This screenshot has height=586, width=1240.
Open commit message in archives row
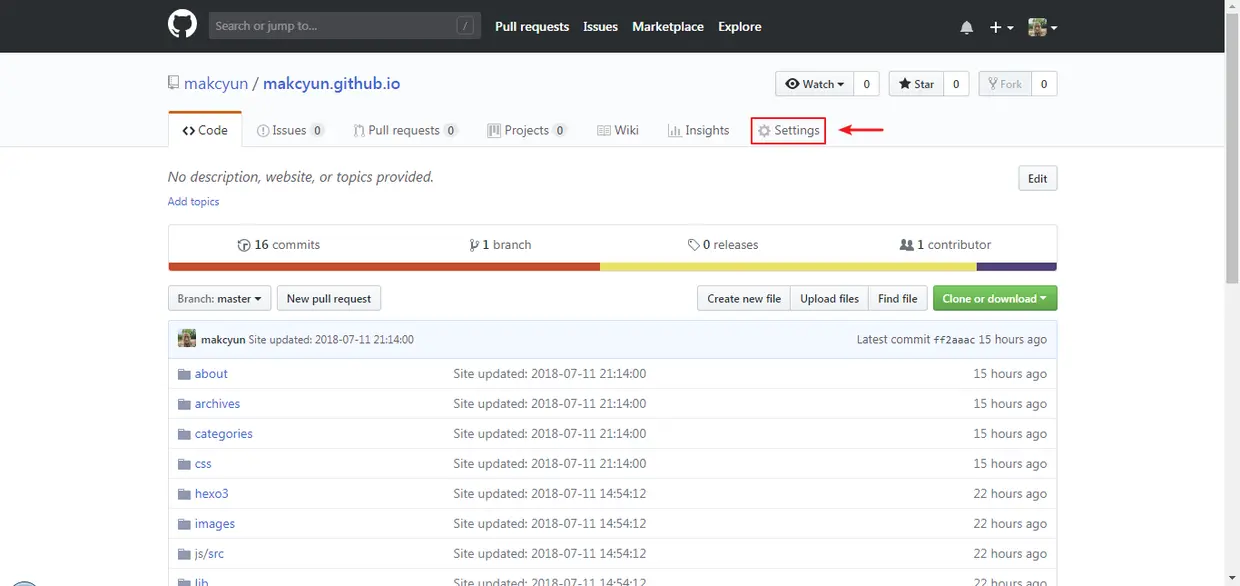point(549,404)
